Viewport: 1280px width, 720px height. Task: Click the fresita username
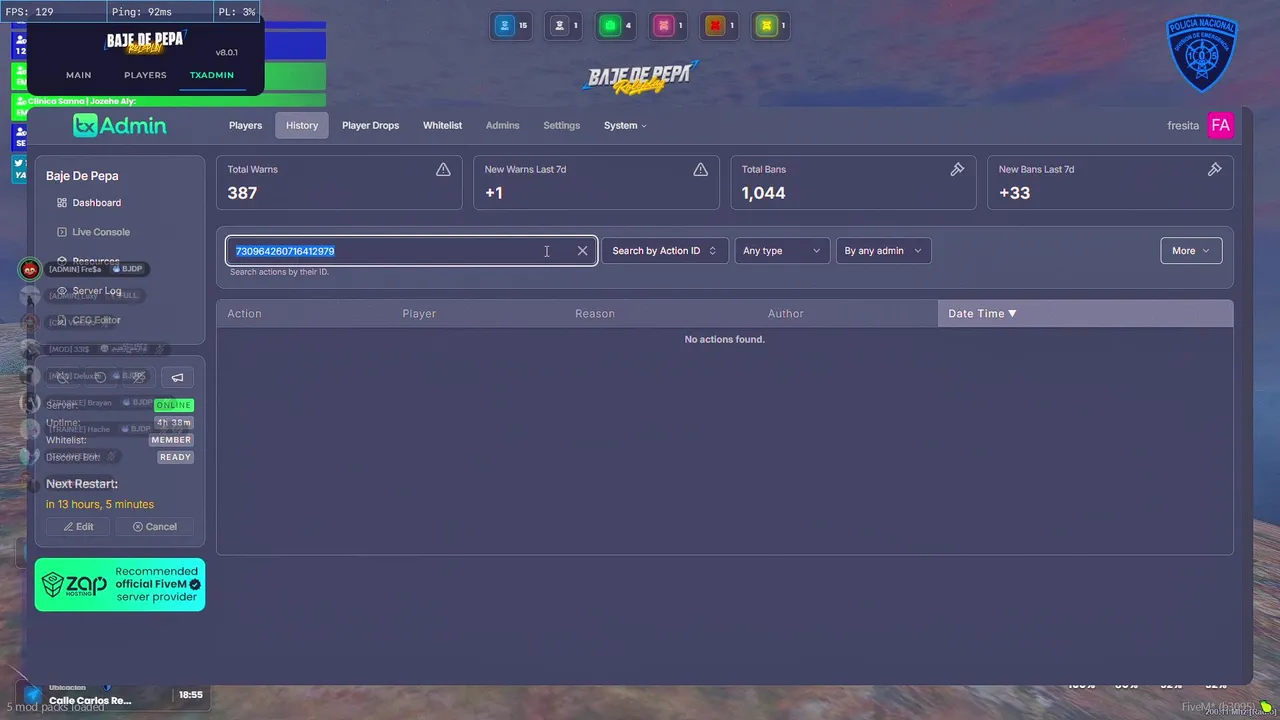click(x=1183, y=126)
